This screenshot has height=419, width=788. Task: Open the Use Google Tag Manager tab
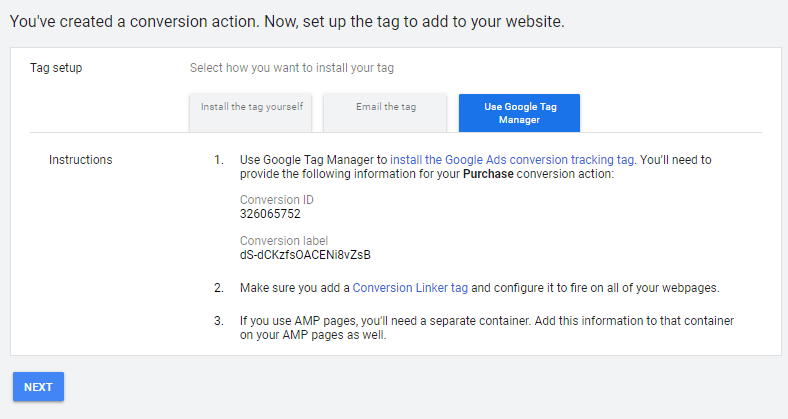[x=519, y=112]
